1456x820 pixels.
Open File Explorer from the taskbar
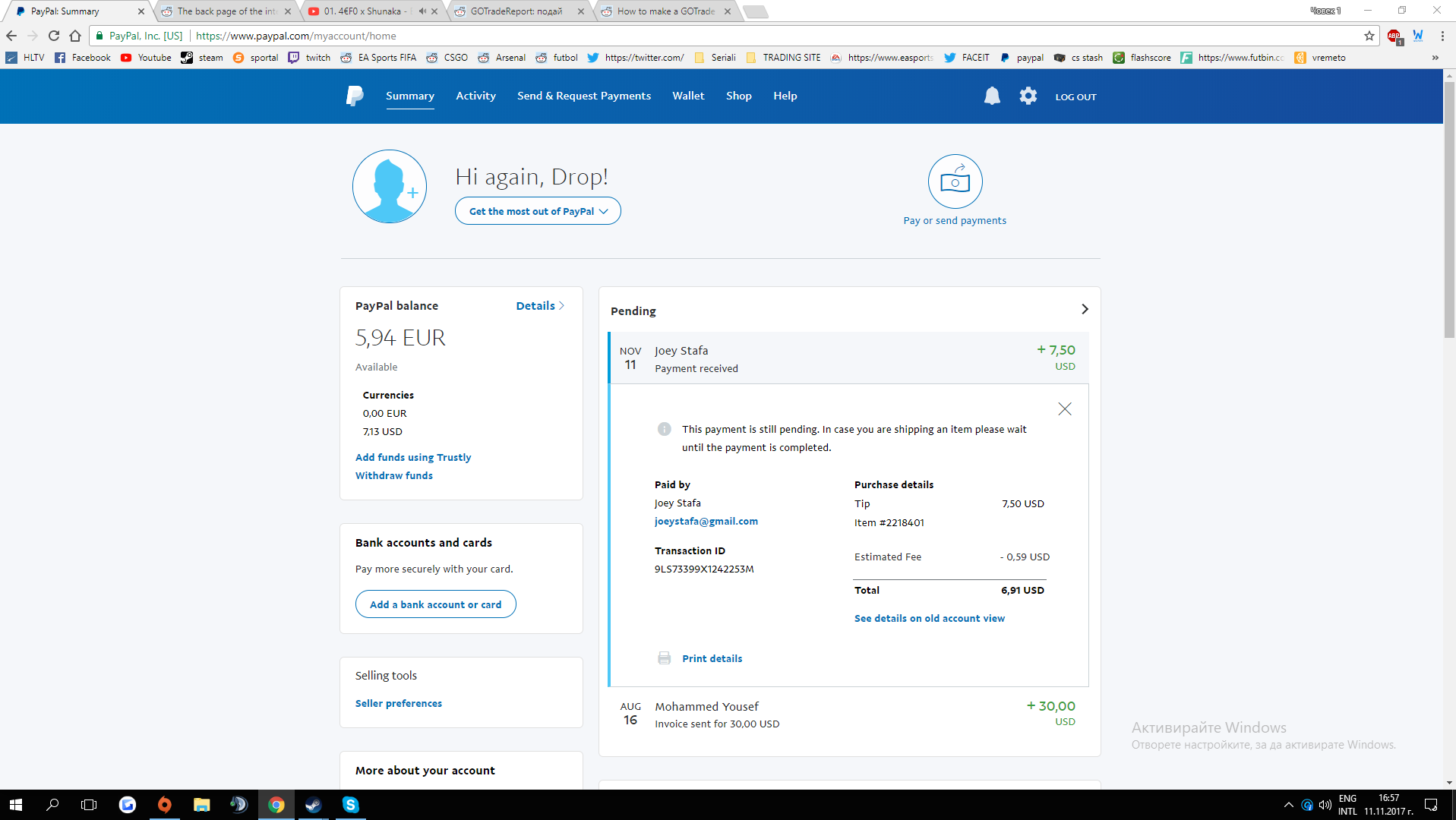(x=201, y=805)
